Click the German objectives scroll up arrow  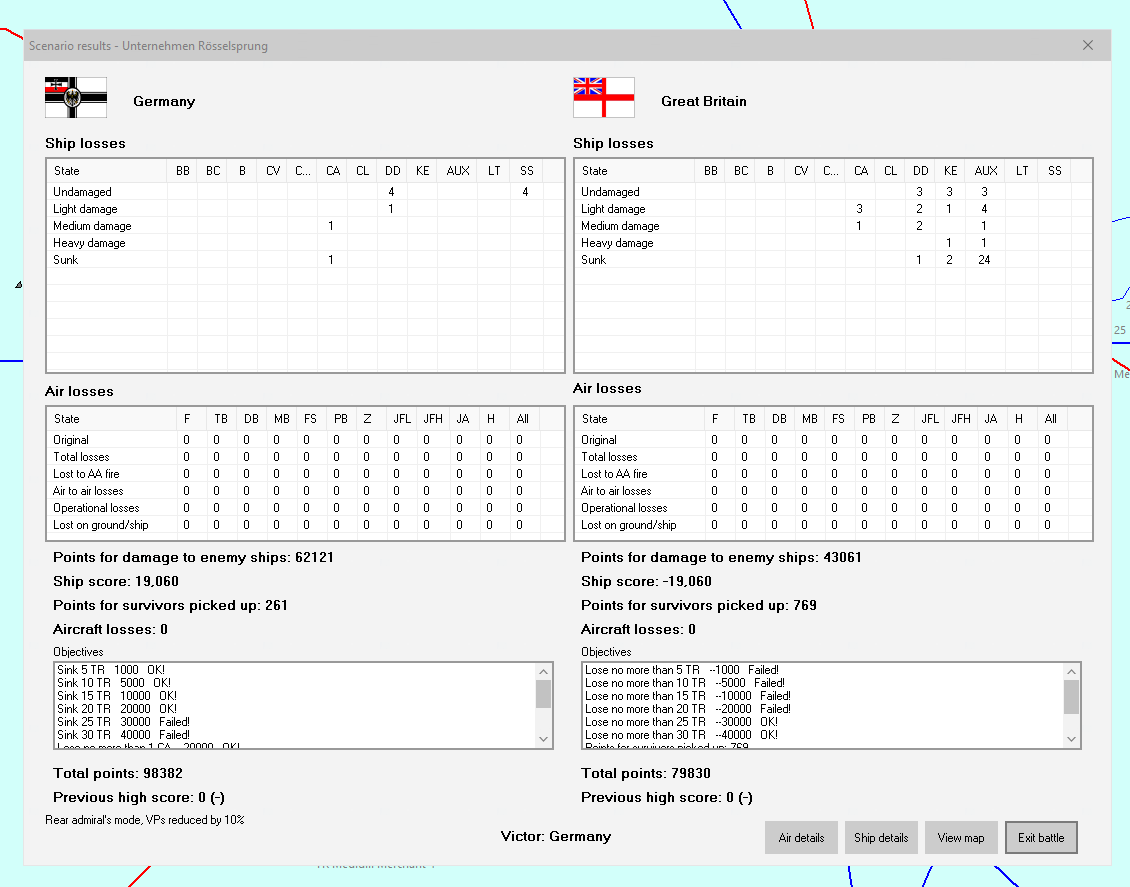click(543, 672)
